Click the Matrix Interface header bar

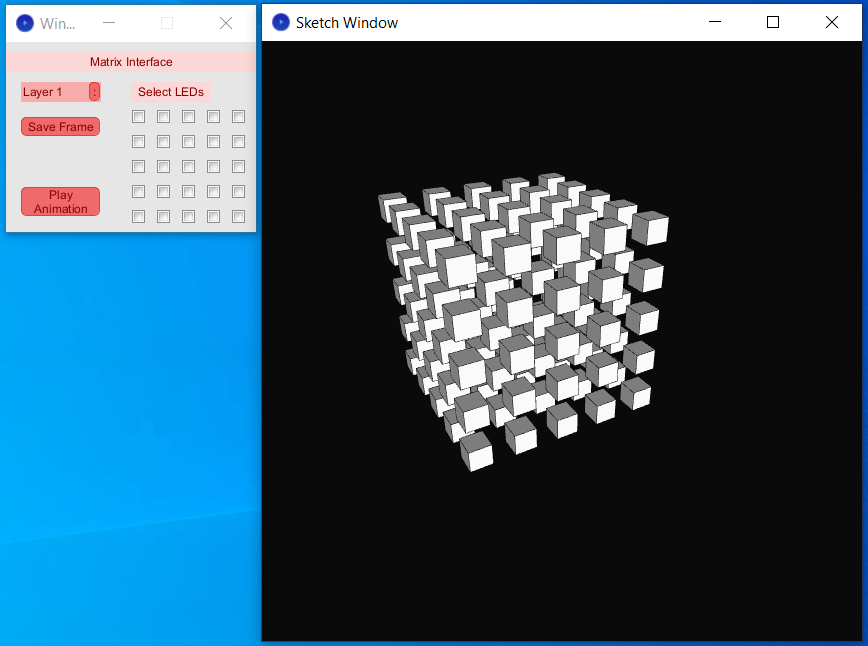130,61
